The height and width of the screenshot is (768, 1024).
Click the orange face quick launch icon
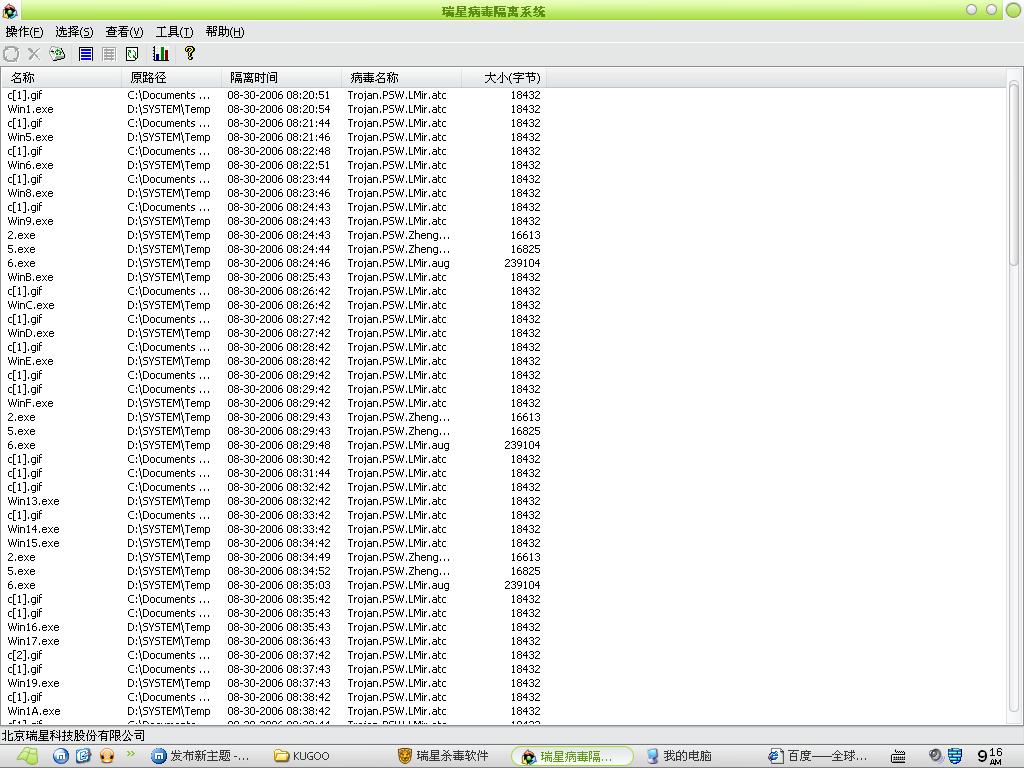pos(107,756)
